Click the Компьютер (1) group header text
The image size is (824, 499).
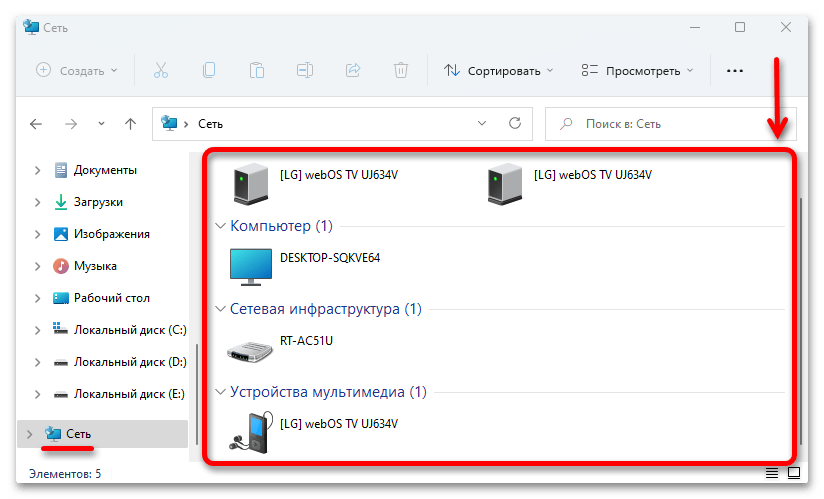pos(281,226)
